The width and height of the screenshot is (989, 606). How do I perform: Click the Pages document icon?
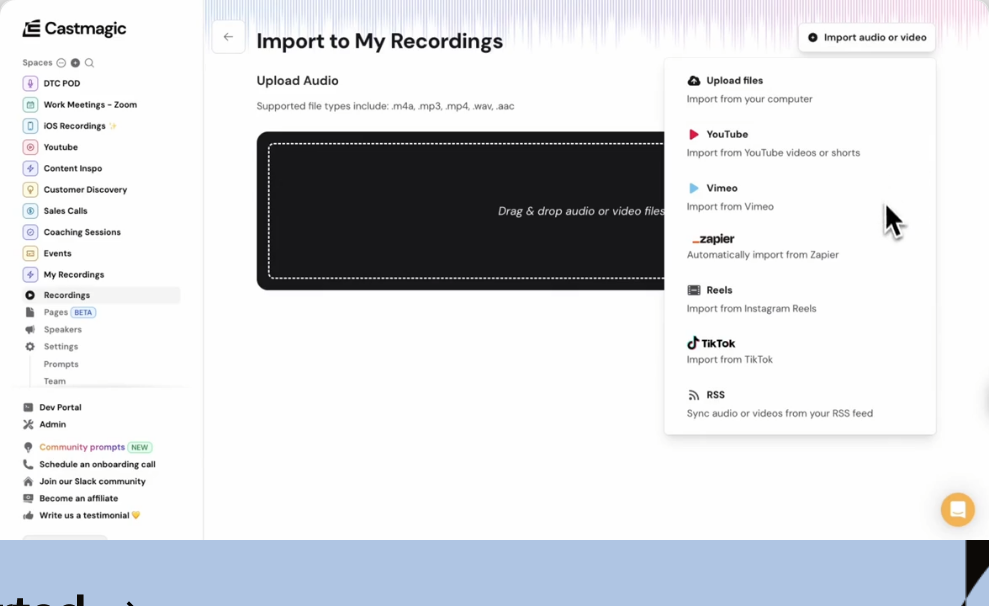coord(30,312)
